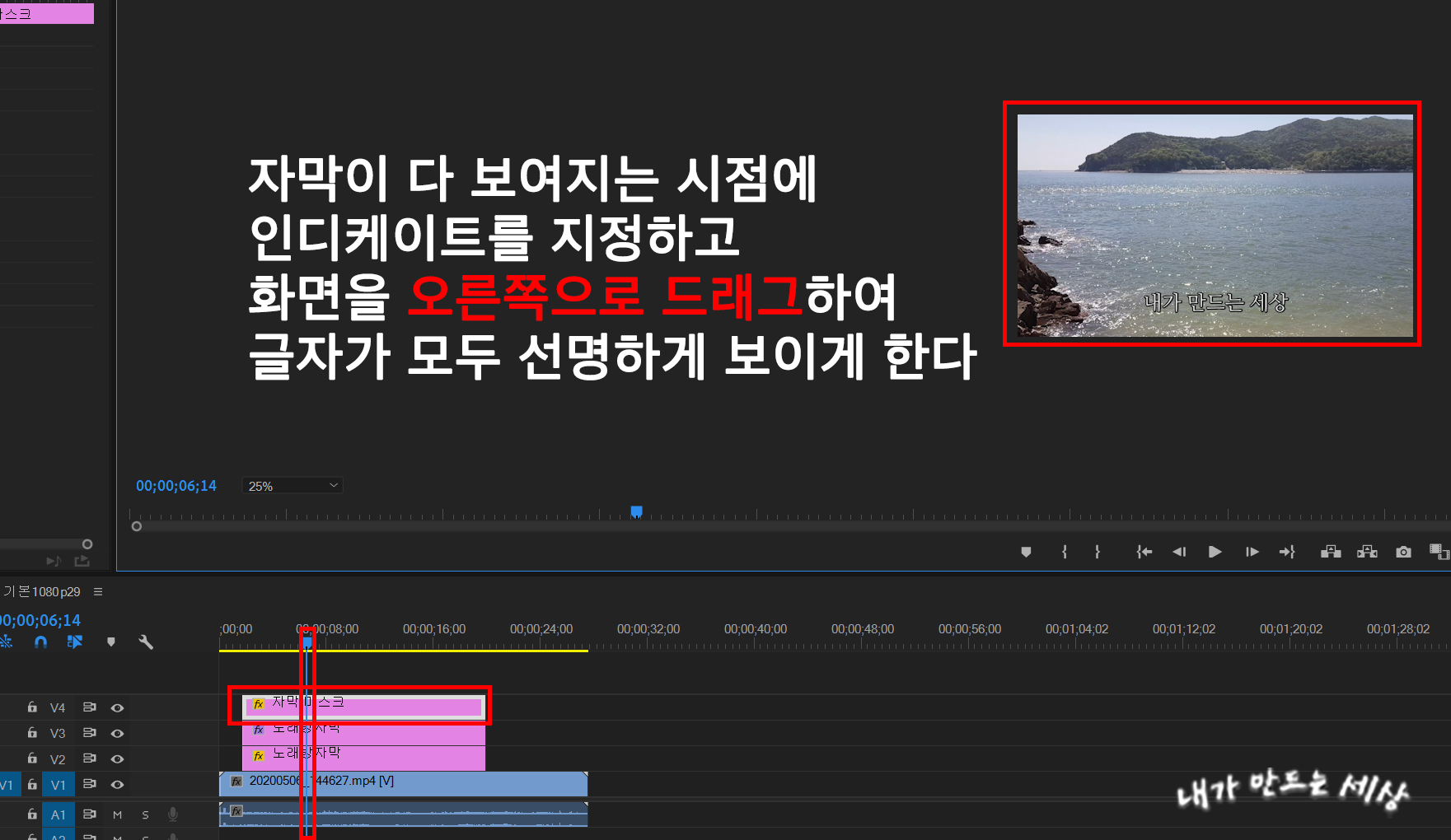Image resolution: width=1451 pixels, height=840 pixels.
Task: Target track V4 label
Action: 58,707
